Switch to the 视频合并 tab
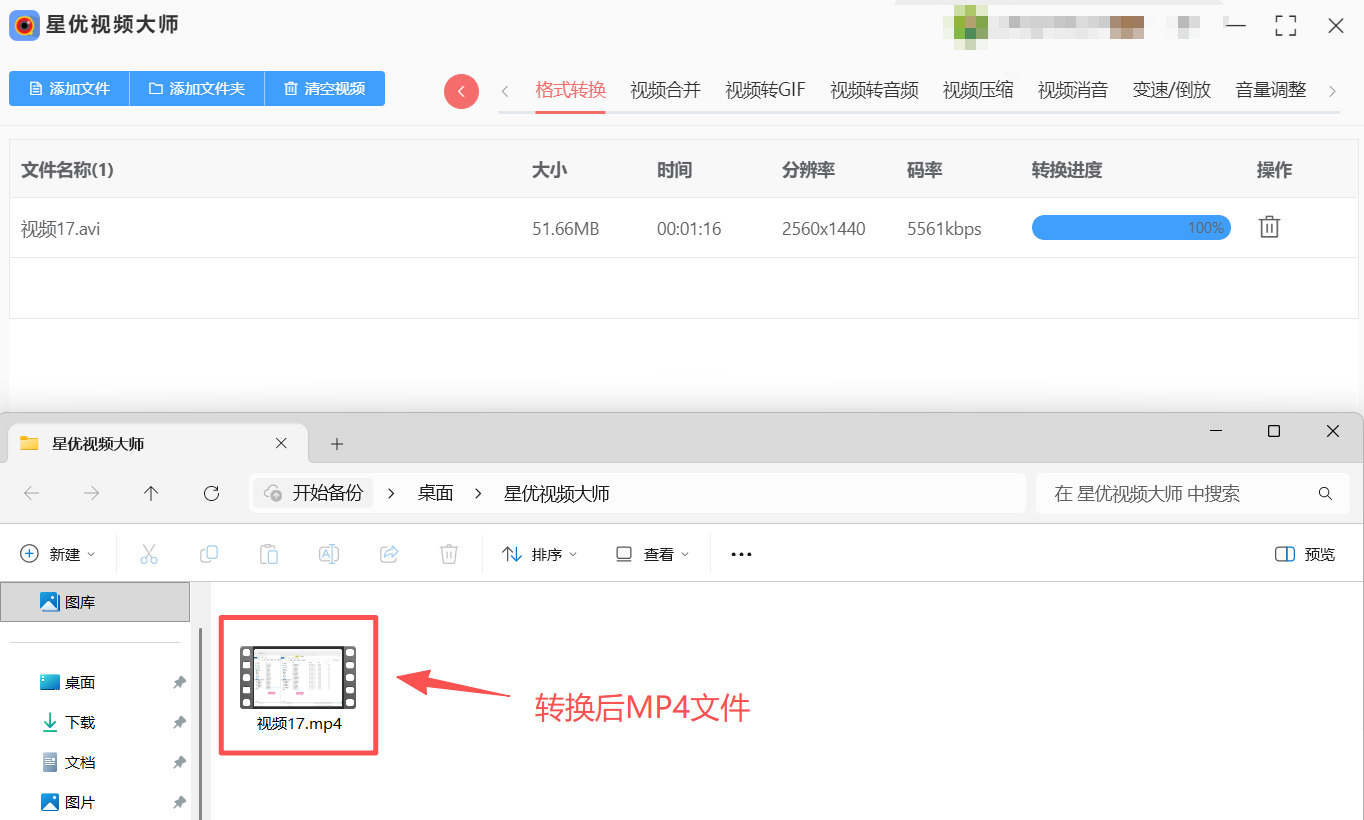 (665, 90)
